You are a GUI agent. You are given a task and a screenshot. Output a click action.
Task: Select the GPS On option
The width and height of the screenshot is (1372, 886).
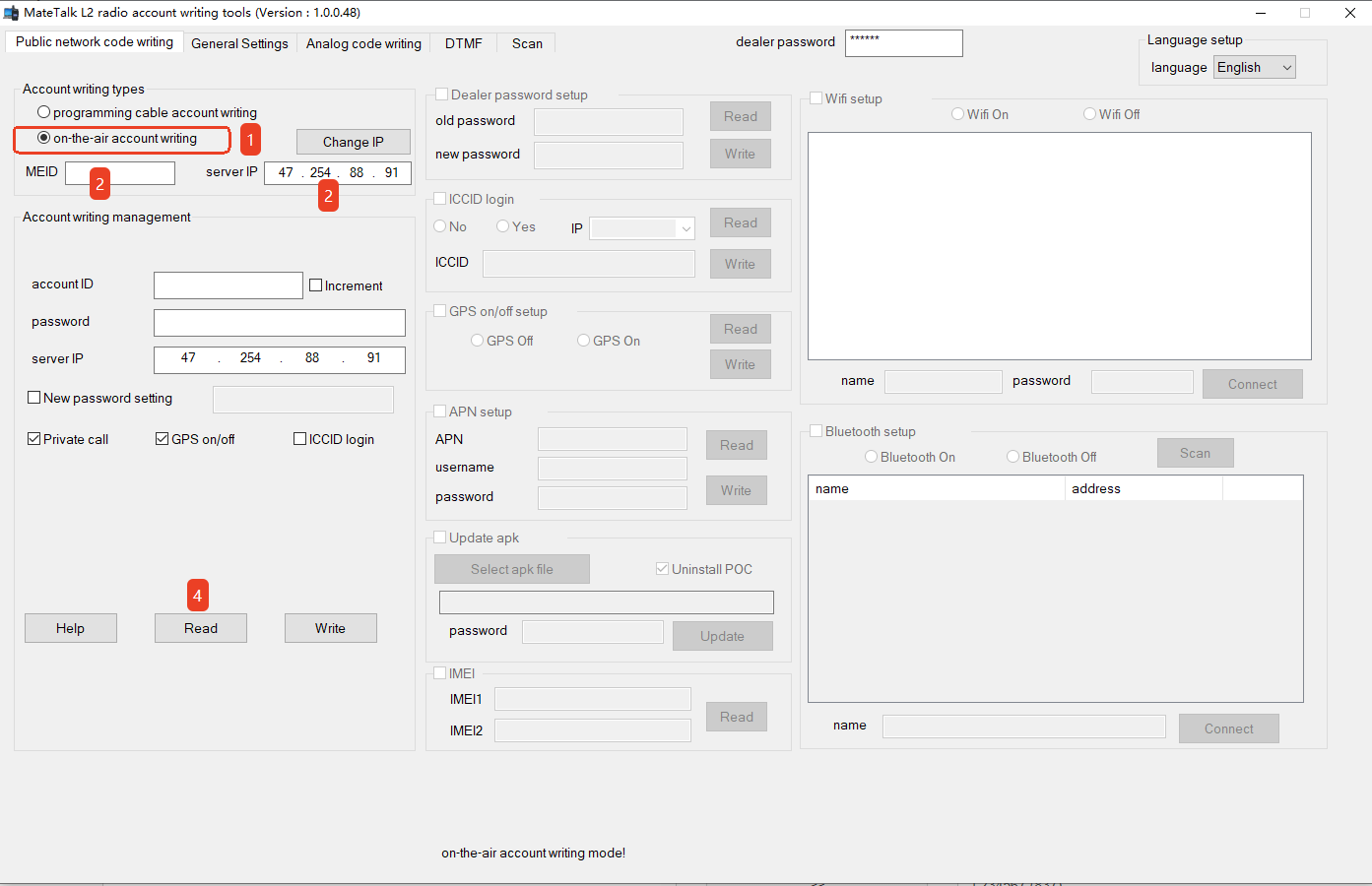(583, 340)
